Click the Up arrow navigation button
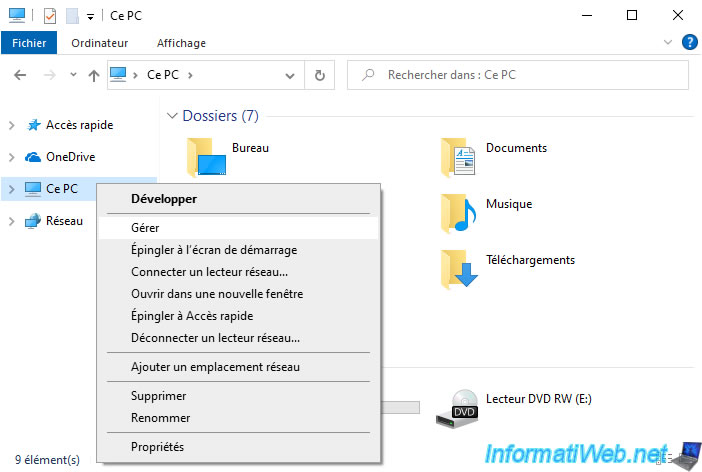Viewport: 702px width, 472px height. pos(94,75)
